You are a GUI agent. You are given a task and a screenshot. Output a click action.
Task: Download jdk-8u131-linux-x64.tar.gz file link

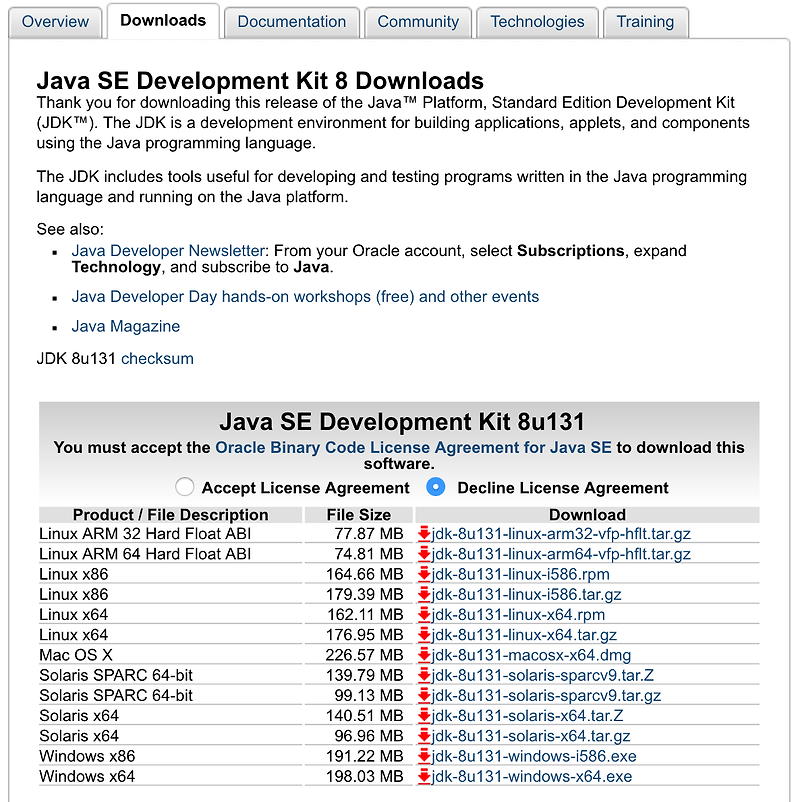[524, 635]
